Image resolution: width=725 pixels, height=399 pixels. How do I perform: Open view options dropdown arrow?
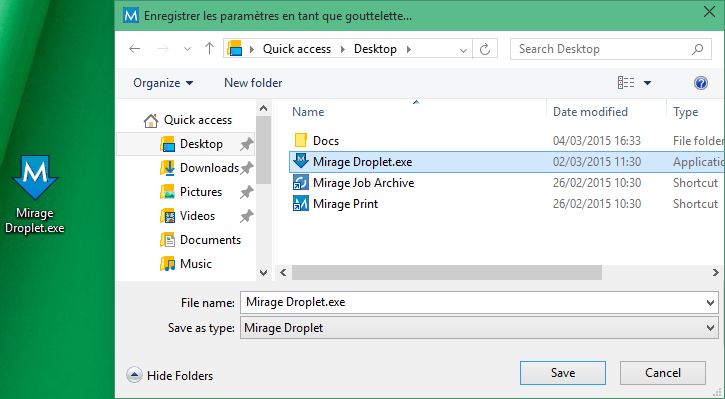coord(647,83)
